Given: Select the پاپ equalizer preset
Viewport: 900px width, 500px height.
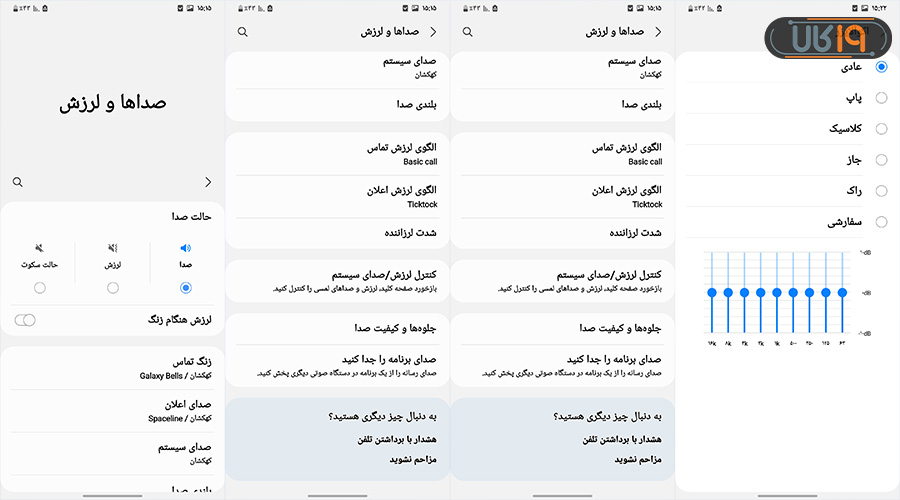Looking at the screenshot, I should click(x=881, y=98).
